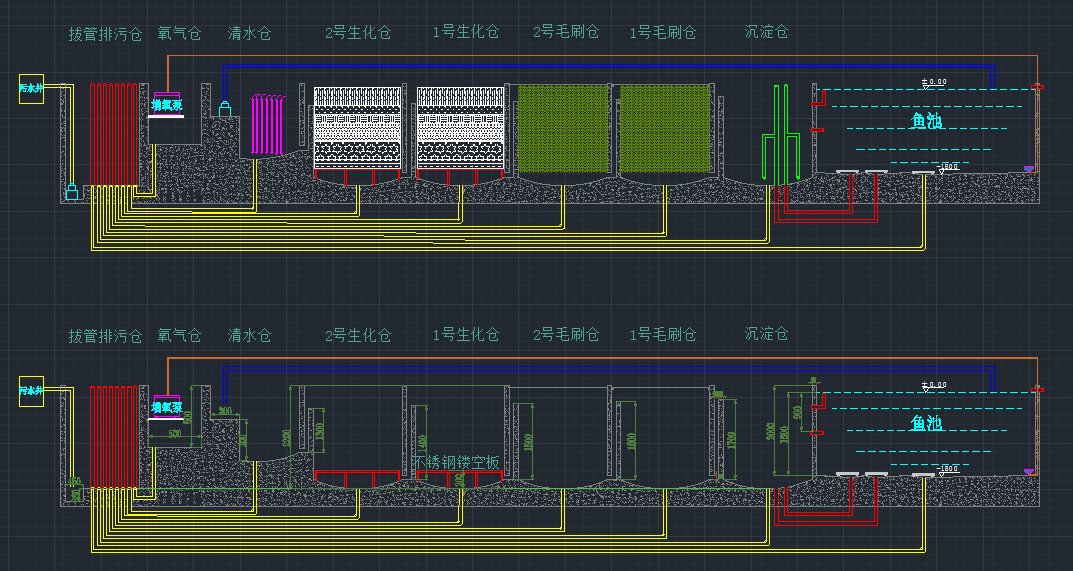1073x571 pixels.
Task: Select the green brush fill in top 2号毛刷仓
Action: pyautogui.click(x=559, y=130)
